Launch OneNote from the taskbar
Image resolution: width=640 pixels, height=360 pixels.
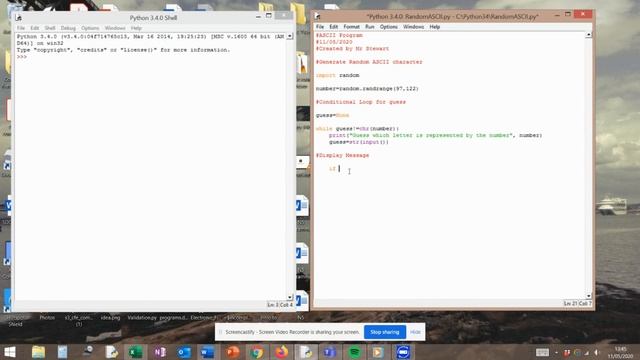tap(160, 352)
